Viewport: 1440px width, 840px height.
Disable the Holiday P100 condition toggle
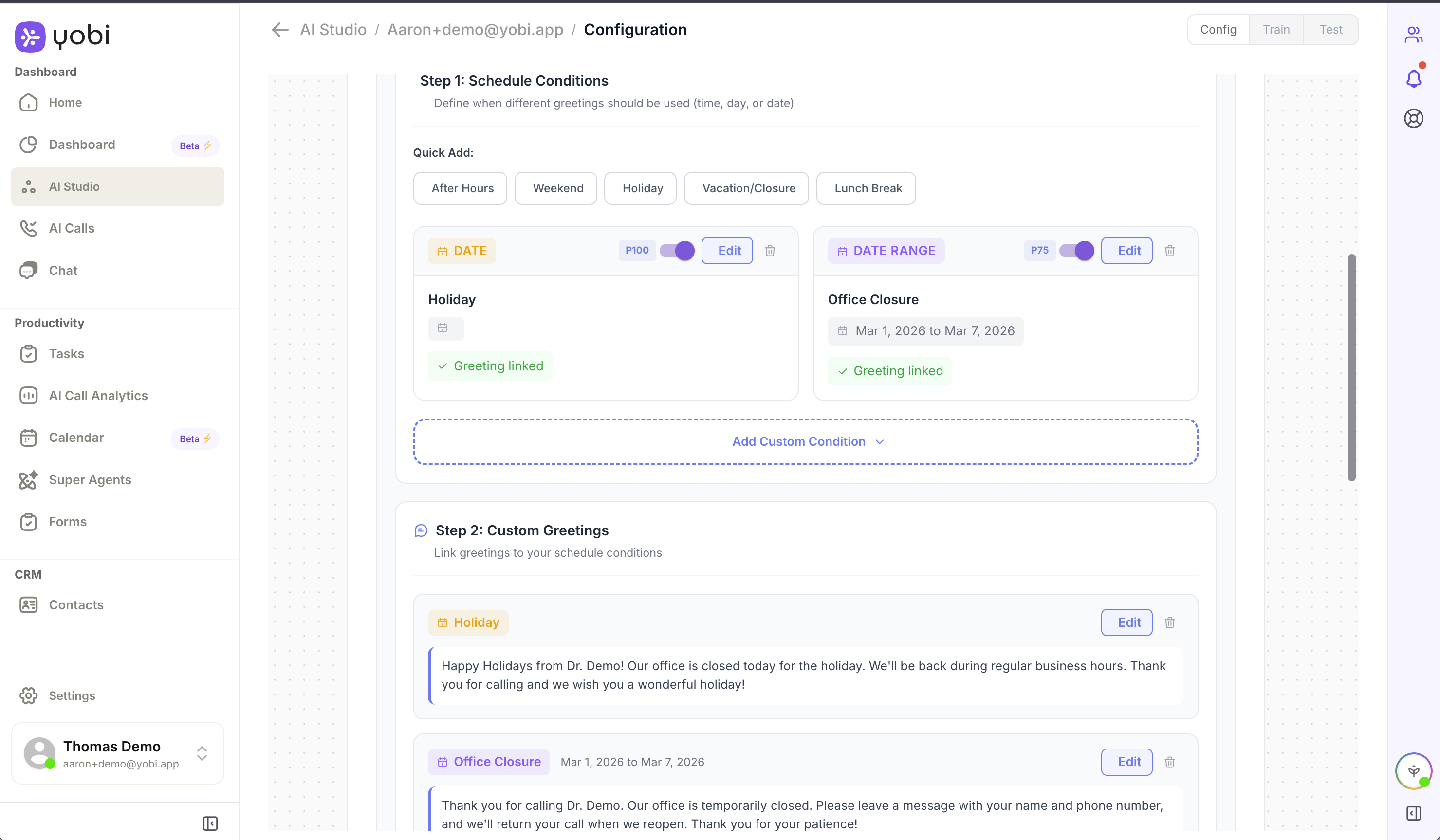[677, 251]
